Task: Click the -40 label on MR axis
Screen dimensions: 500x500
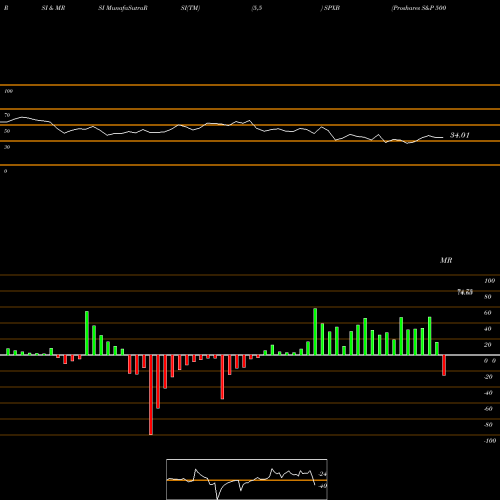Action: click(x=488, y=393)
